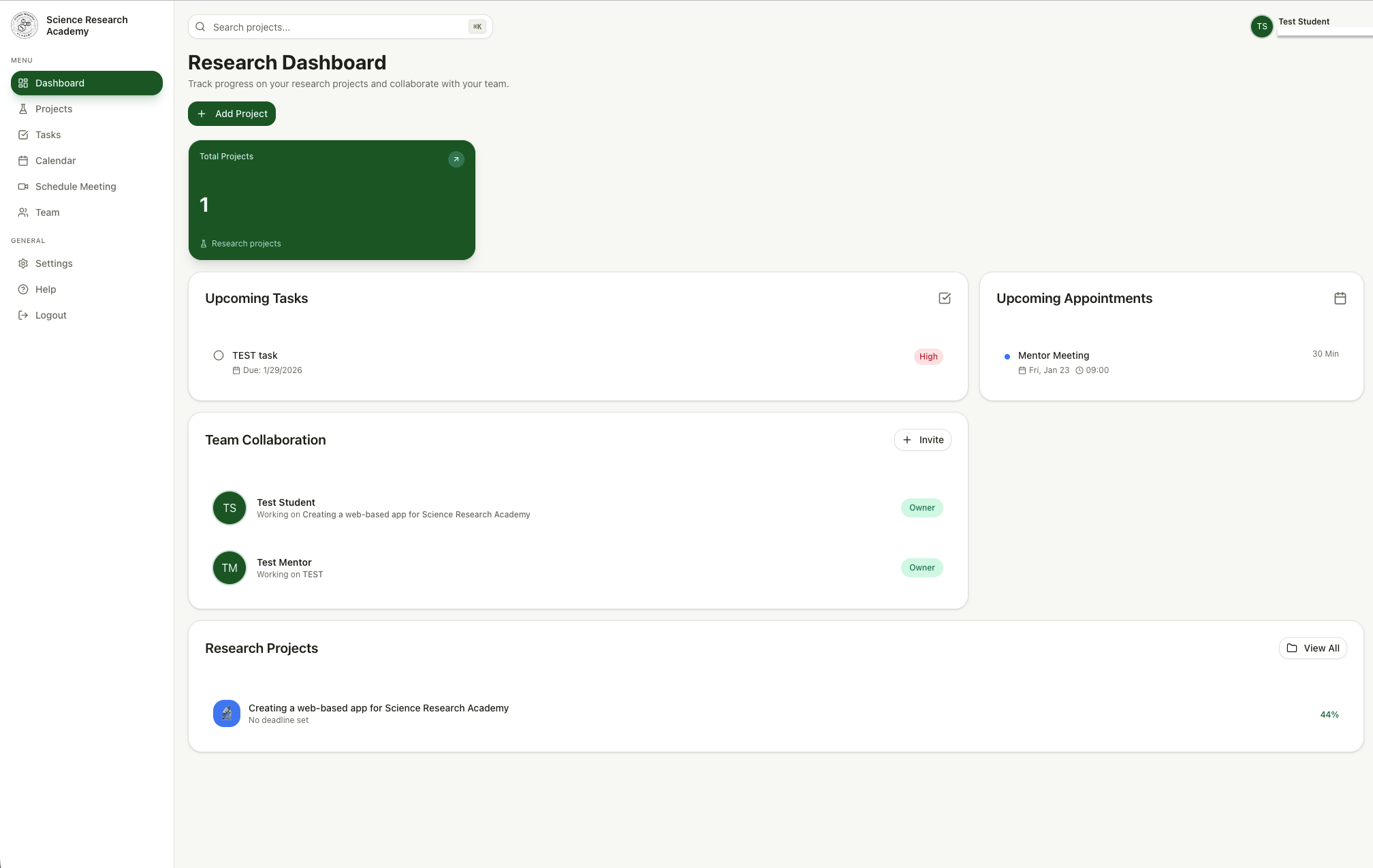Click Invite button in Team Collaboration
Image resolution: width=1373 pixels, height=868 pixels.
[923, 440]
